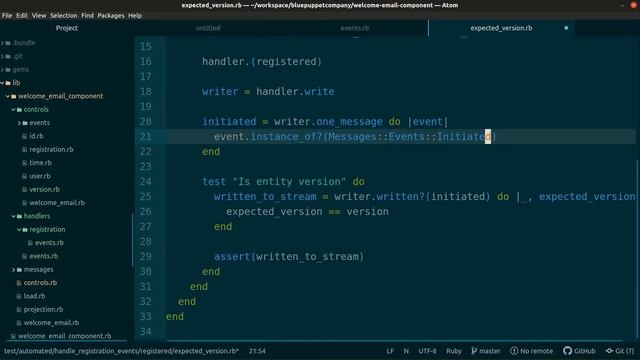This screenshot has width=640, height=360.
Task: Open controls.rb in the tree
Action: click(40, 283)
